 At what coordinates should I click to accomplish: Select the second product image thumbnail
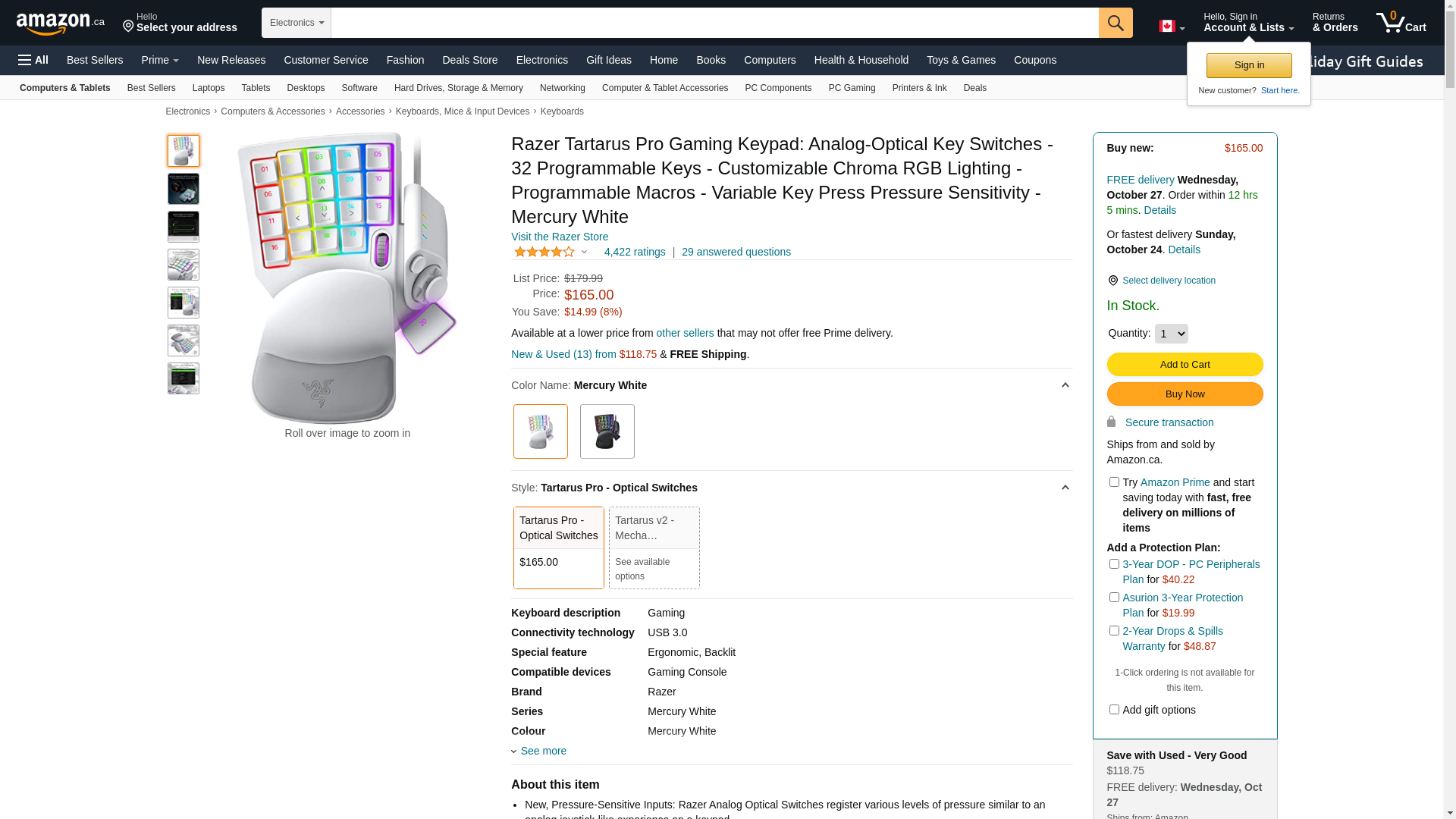pyautogui.click(x=184, y=189)
